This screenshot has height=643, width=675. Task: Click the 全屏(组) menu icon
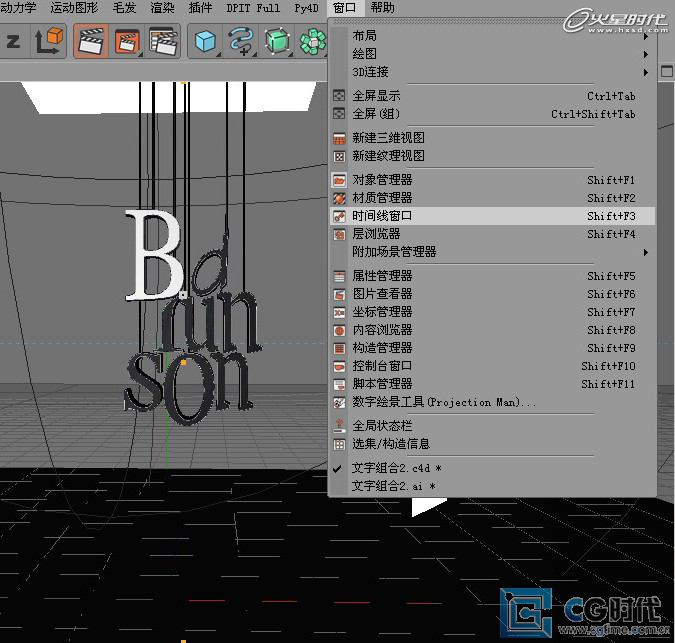tap(339, 114)
